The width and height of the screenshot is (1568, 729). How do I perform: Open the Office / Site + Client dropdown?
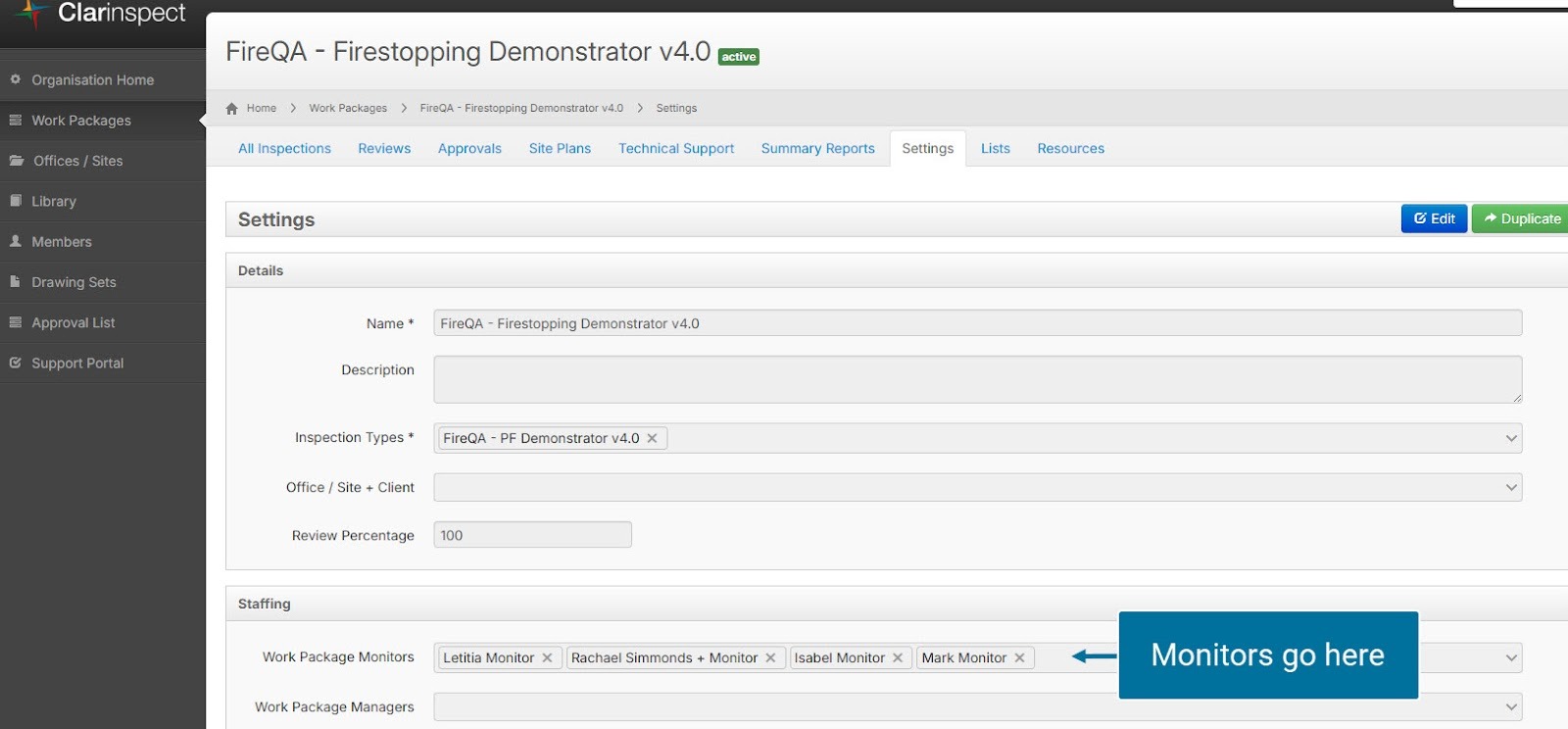click(x=1510, y=487)
